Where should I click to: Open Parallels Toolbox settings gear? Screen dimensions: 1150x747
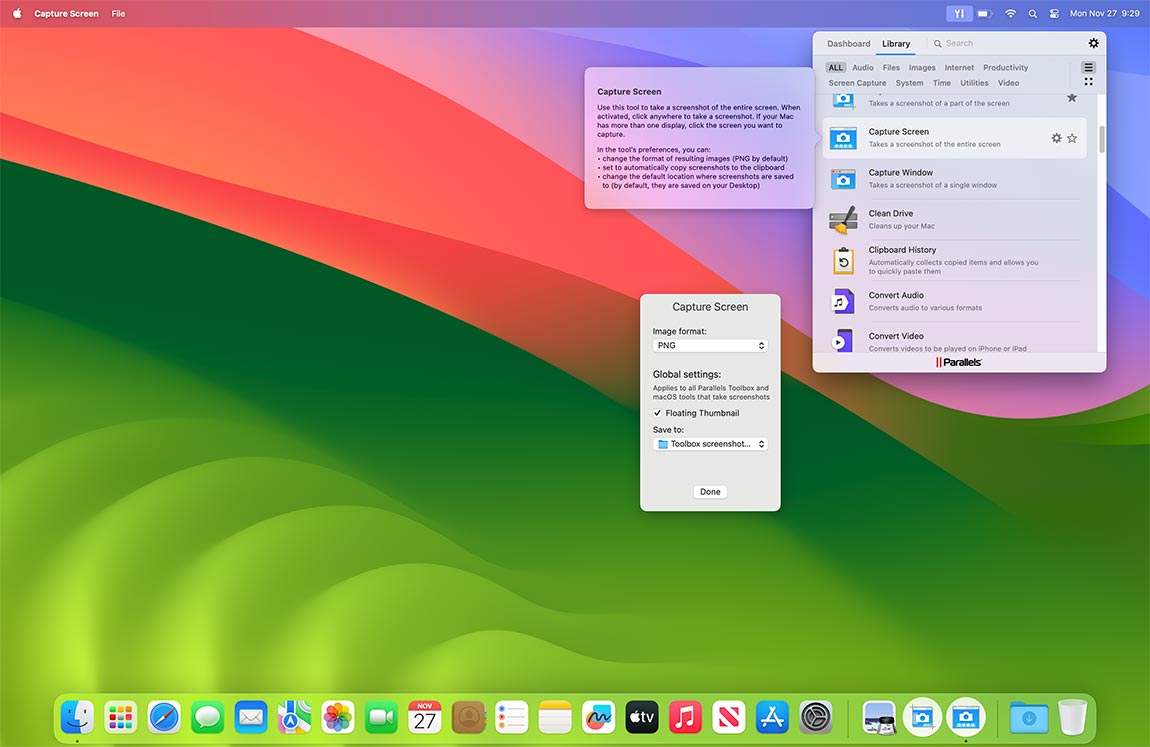click(x=1093, y=43)
